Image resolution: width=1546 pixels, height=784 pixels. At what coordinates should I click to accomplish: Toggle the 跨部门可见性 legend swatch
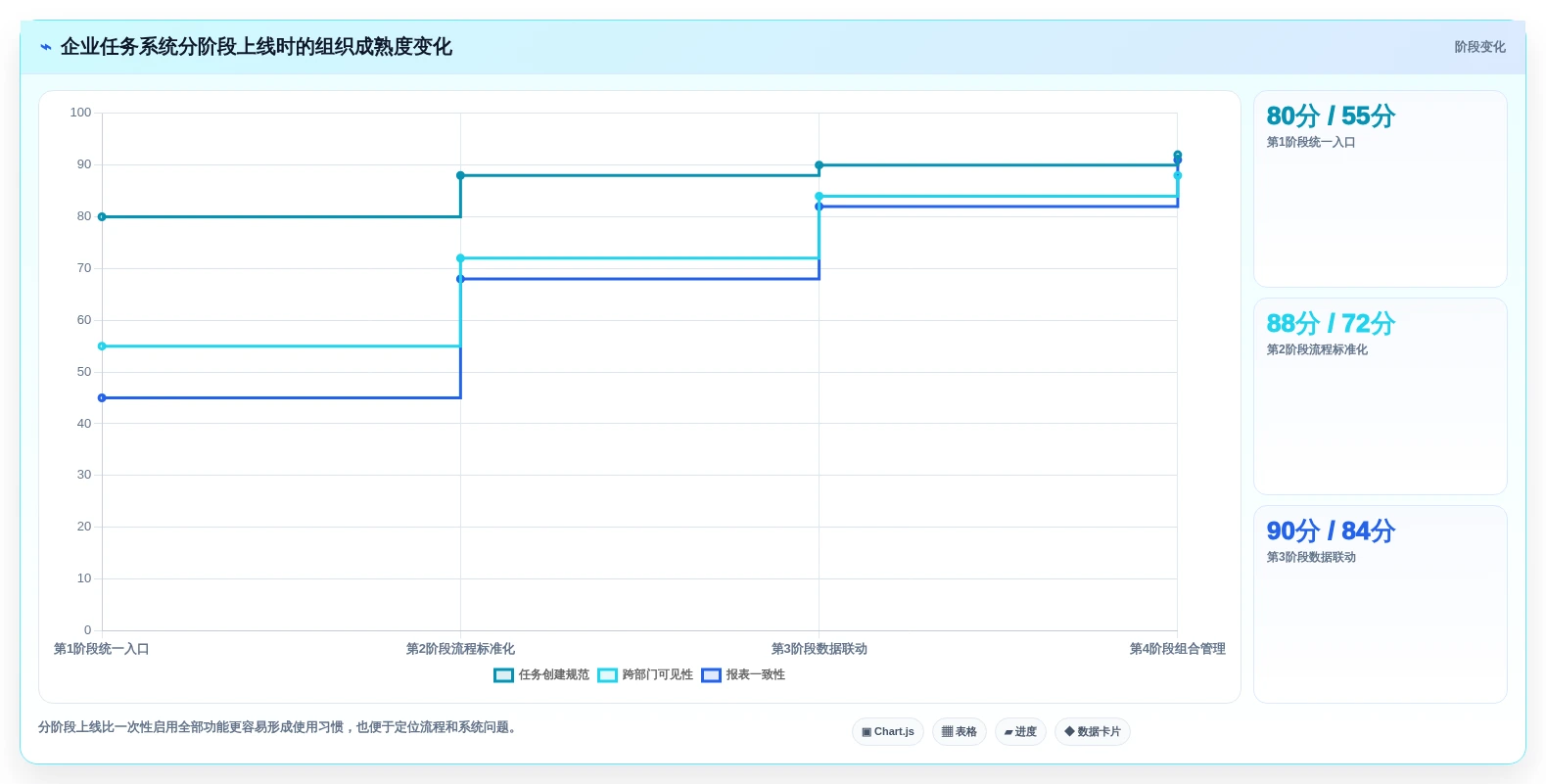coord(607,675)
